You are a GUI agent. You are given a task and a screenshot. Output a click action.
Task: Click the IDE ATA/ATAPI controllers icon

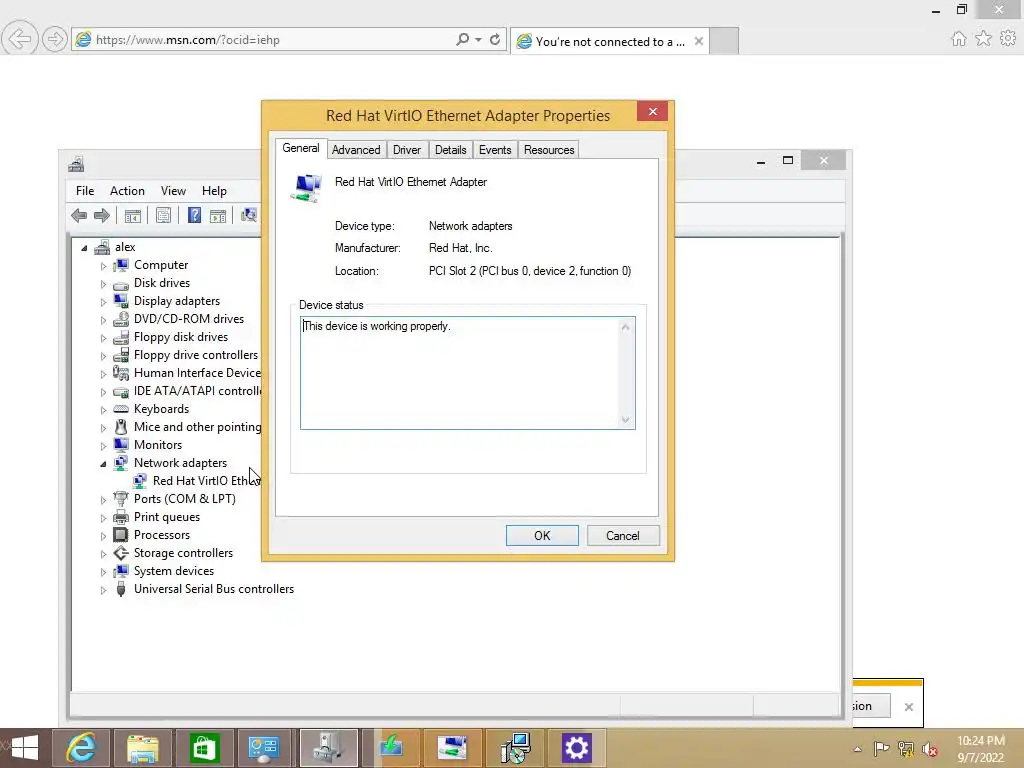pos(121,391)
